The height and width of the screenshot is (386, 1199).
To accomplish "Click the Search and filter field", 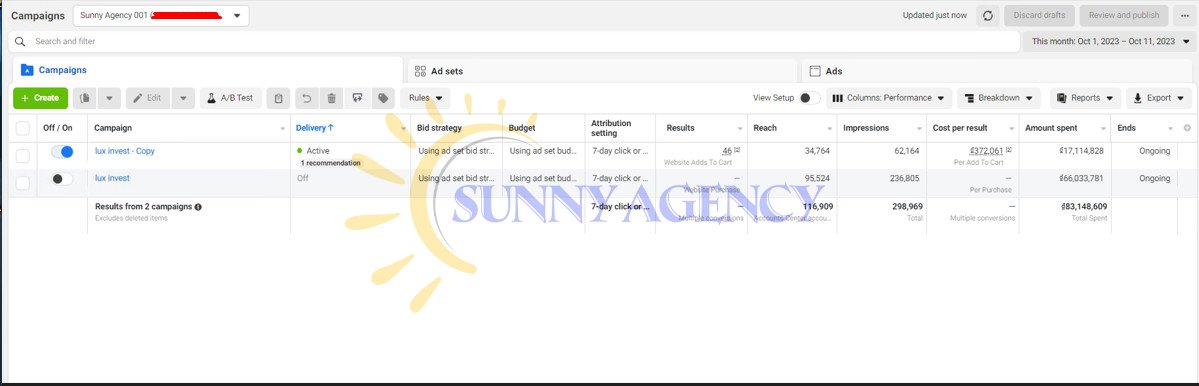I will pyautogui.click(x=514, y=41).
